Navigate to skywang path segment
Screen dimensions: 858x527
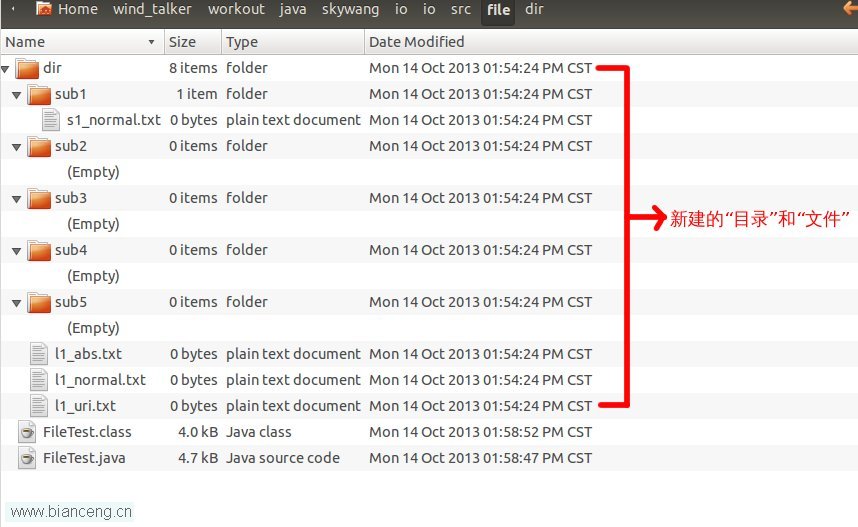point(350,9)
